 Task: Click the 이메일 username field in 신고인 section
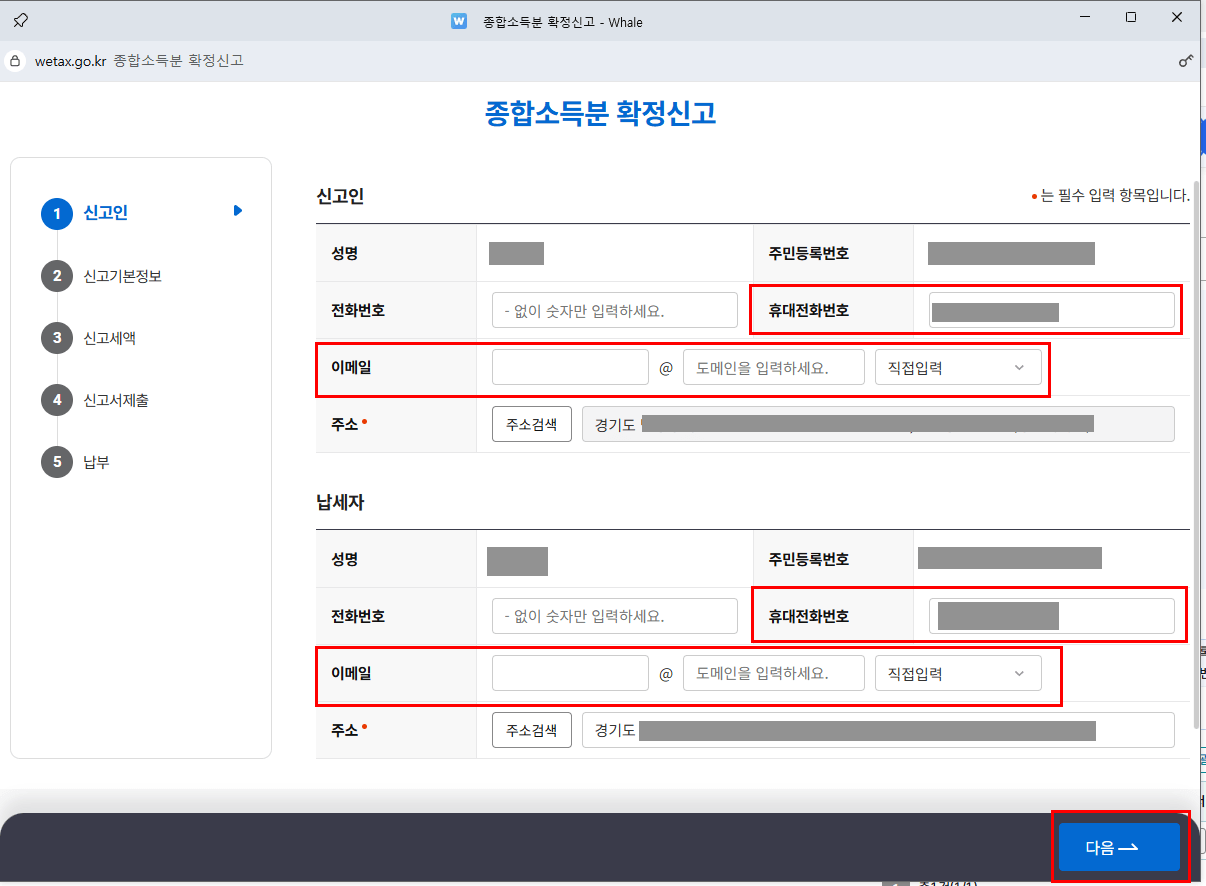[569, 367]
